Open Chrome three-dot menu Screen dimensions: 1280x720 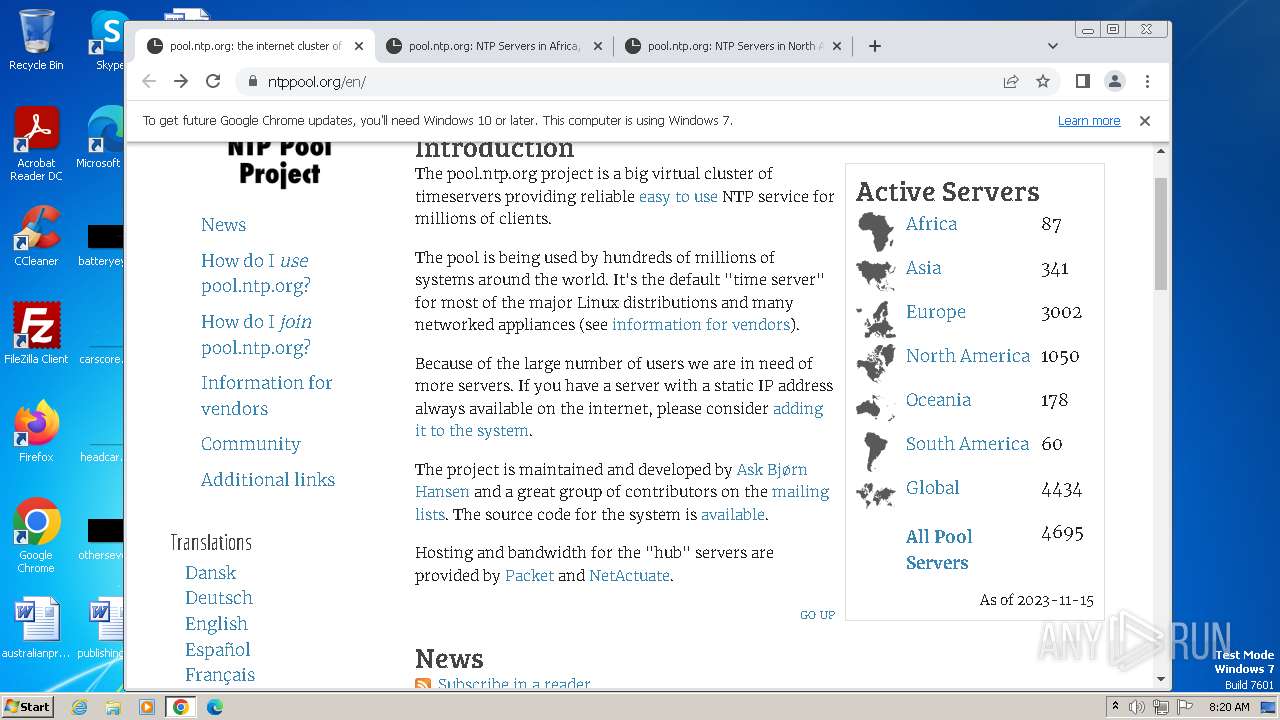click(x=1147, y=81)
